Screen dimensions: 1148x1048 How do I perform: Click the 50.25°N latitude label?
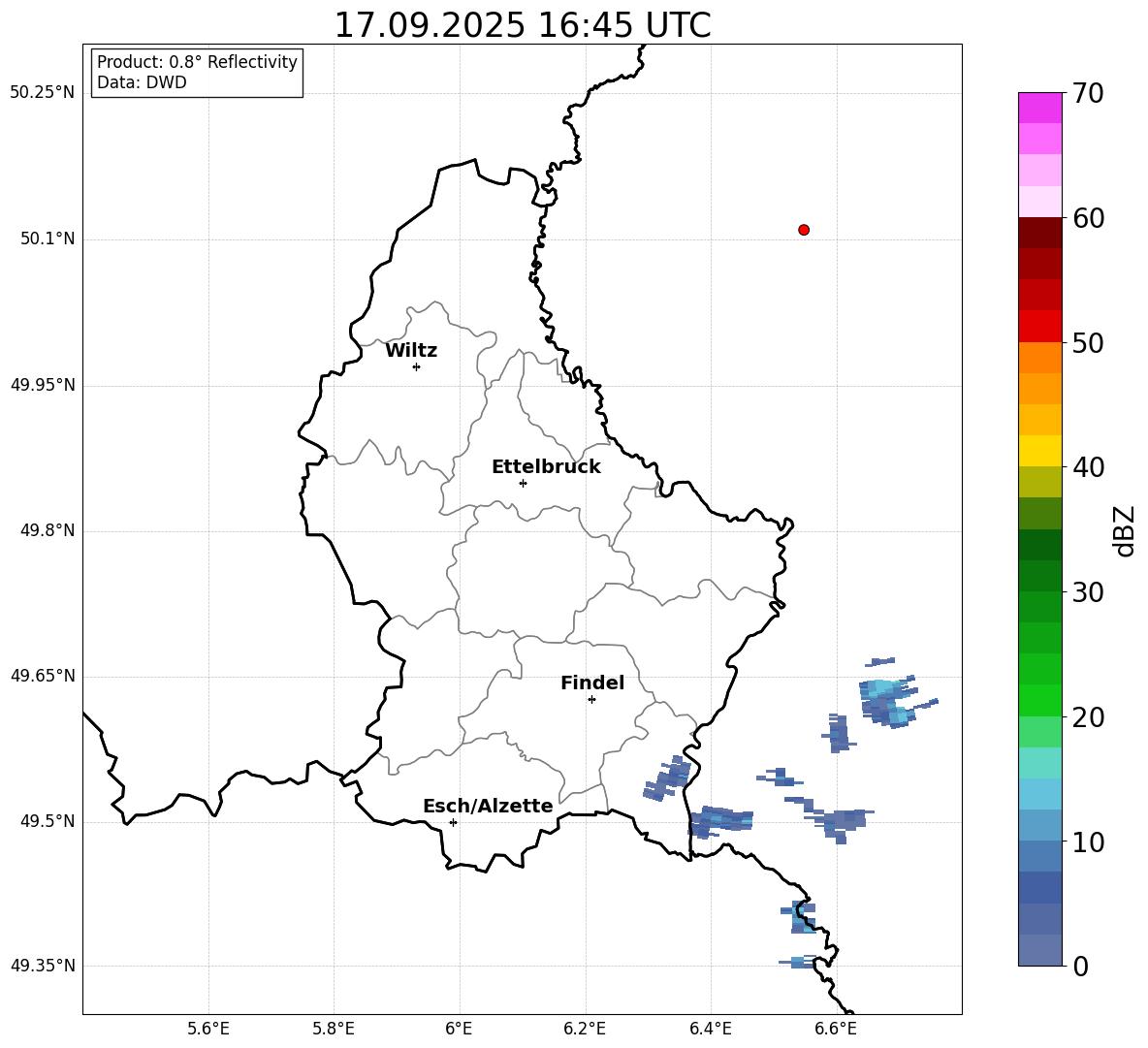[43, 93]
